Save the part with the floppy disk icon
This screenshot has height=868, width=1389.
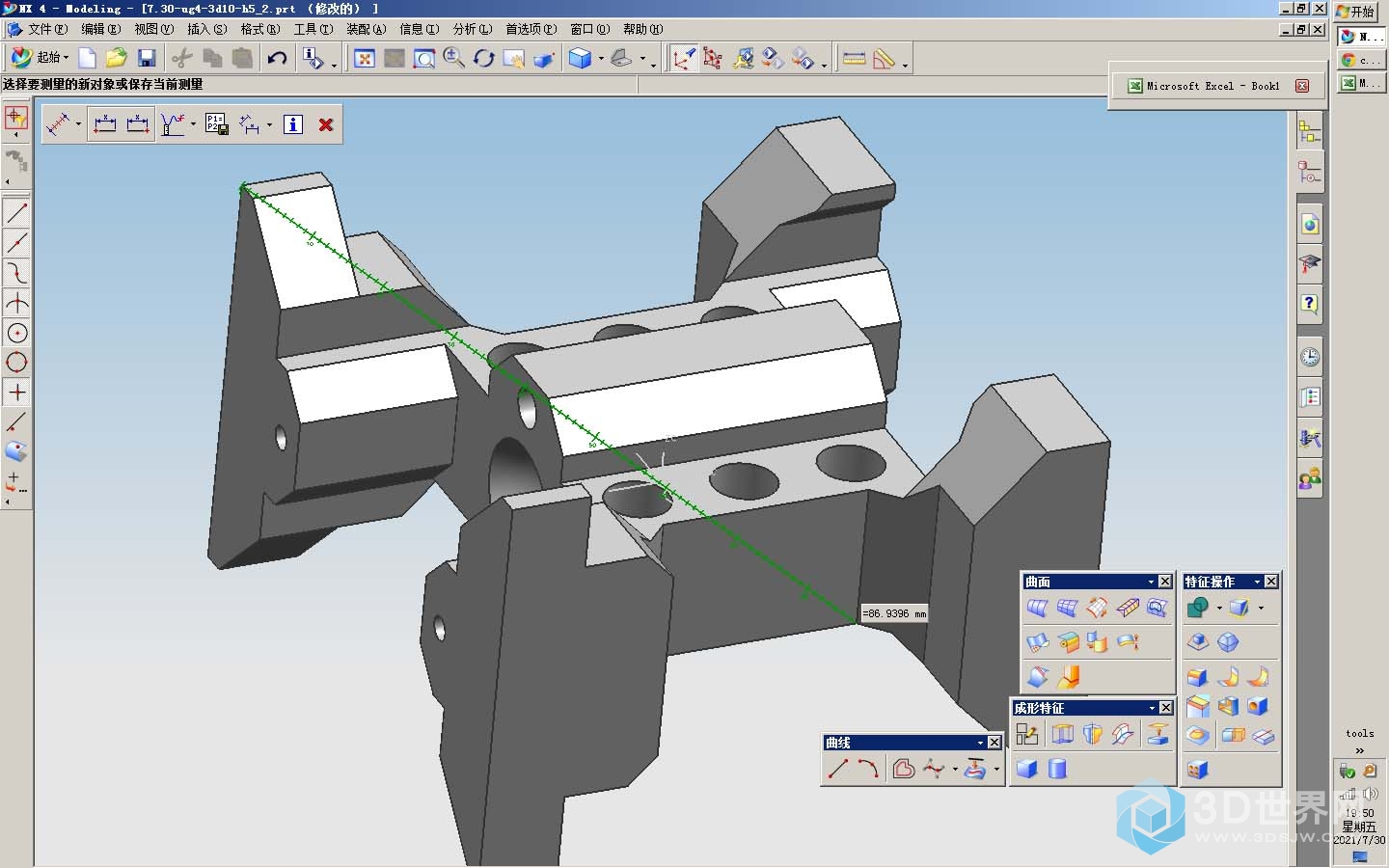pos(147,58)
